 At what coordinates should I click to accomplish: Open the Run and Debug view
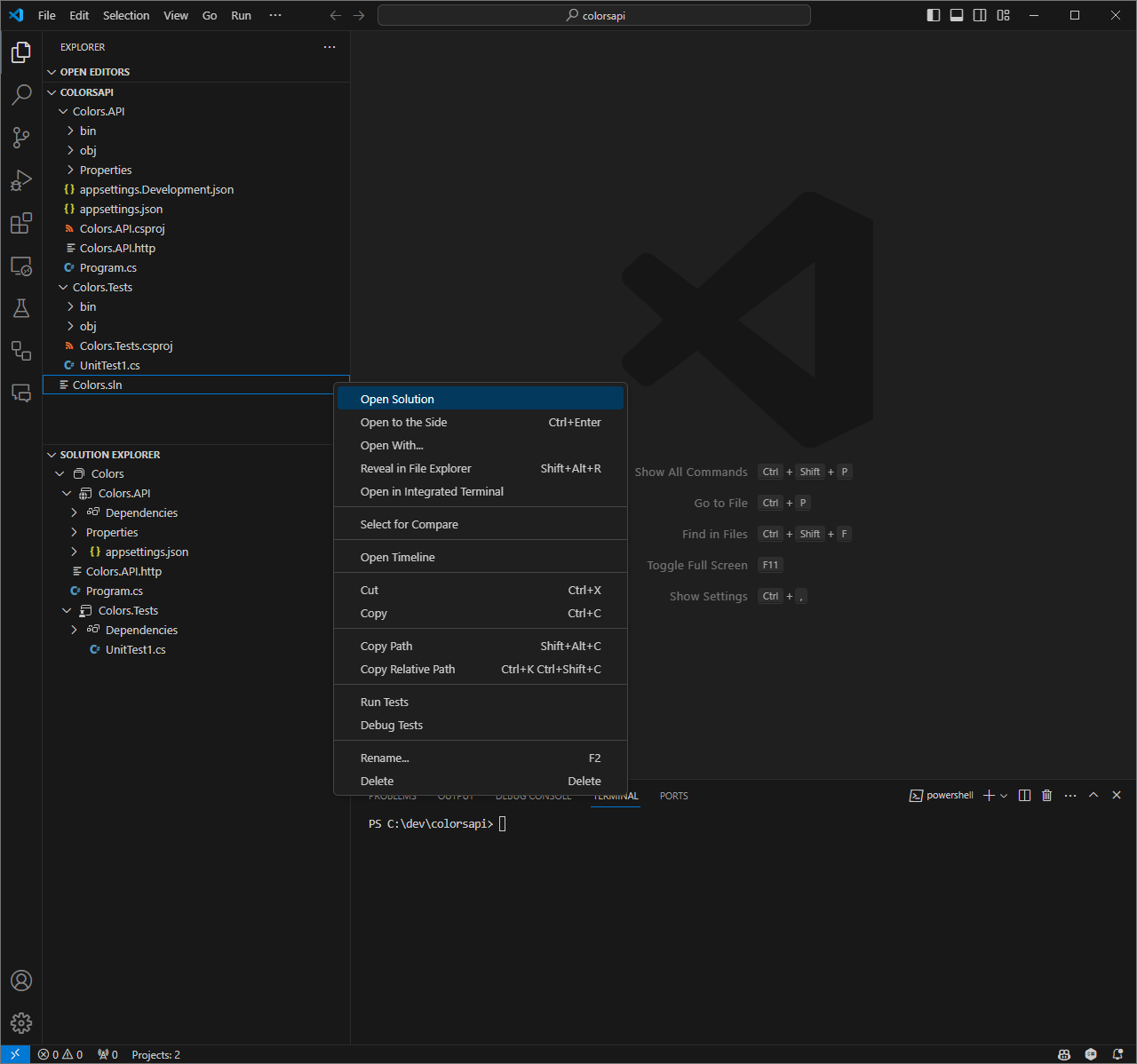(x=21, y=180)
